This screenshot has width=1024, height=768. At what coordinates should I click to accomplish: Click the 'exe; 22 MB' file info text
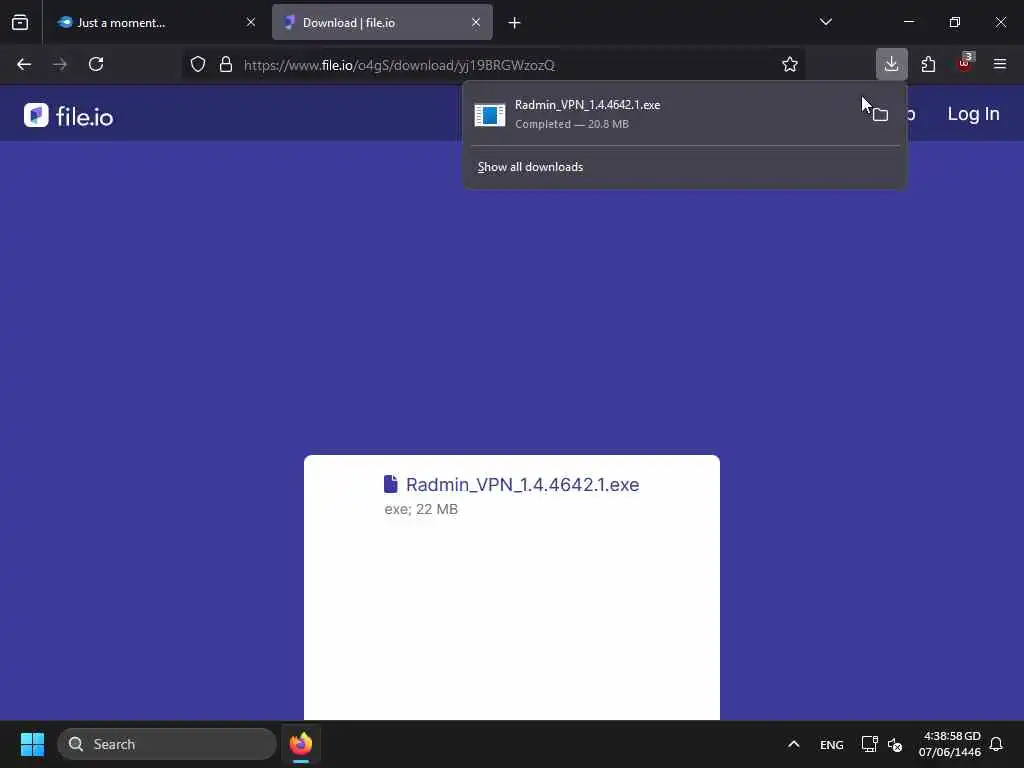[421, 509]
